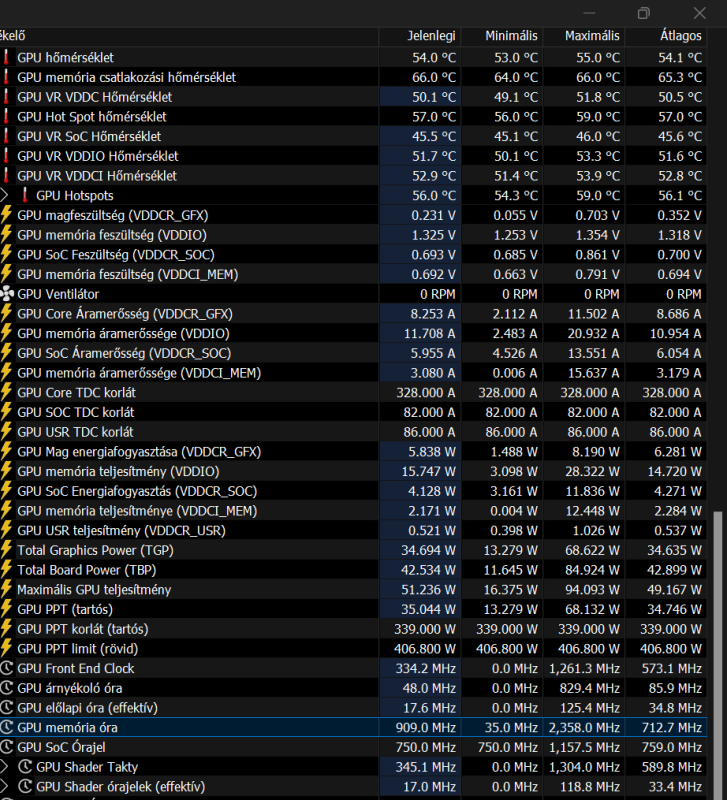Click the 0.703 V maximum core voltage
The image size is (727, 800).
(x=597, y=215)
